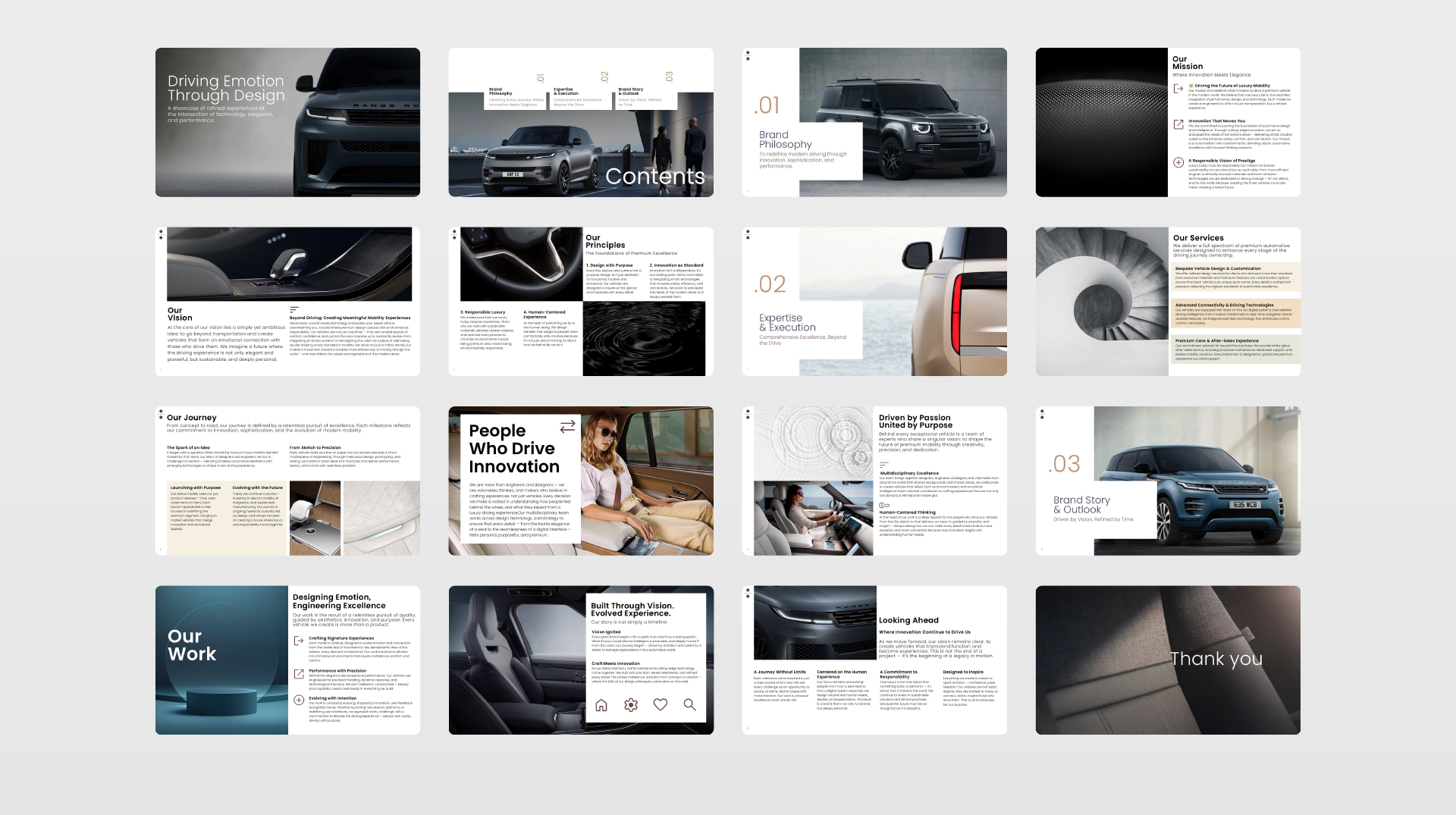Viewport: 1456px width, 815px height.
Task: Click the exit arrow icon beside Crafting Signature Experiences
Action: (x=299, y=641)
